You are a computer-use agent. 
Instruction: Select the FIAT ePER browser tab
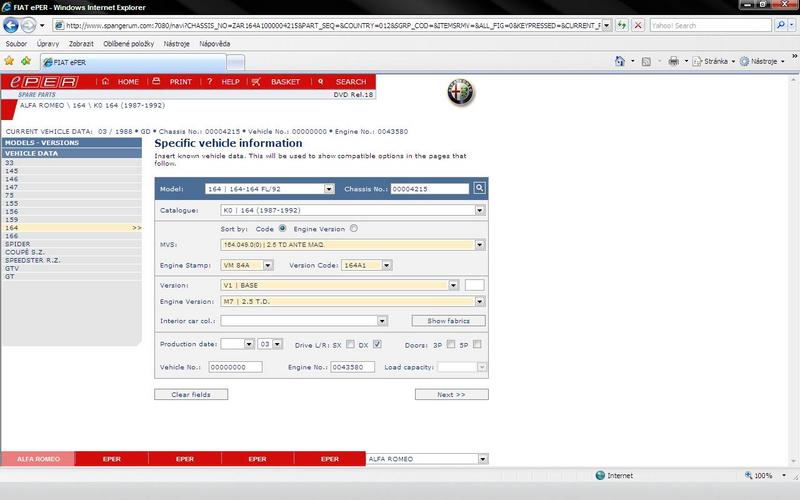(x=133, y=62)
